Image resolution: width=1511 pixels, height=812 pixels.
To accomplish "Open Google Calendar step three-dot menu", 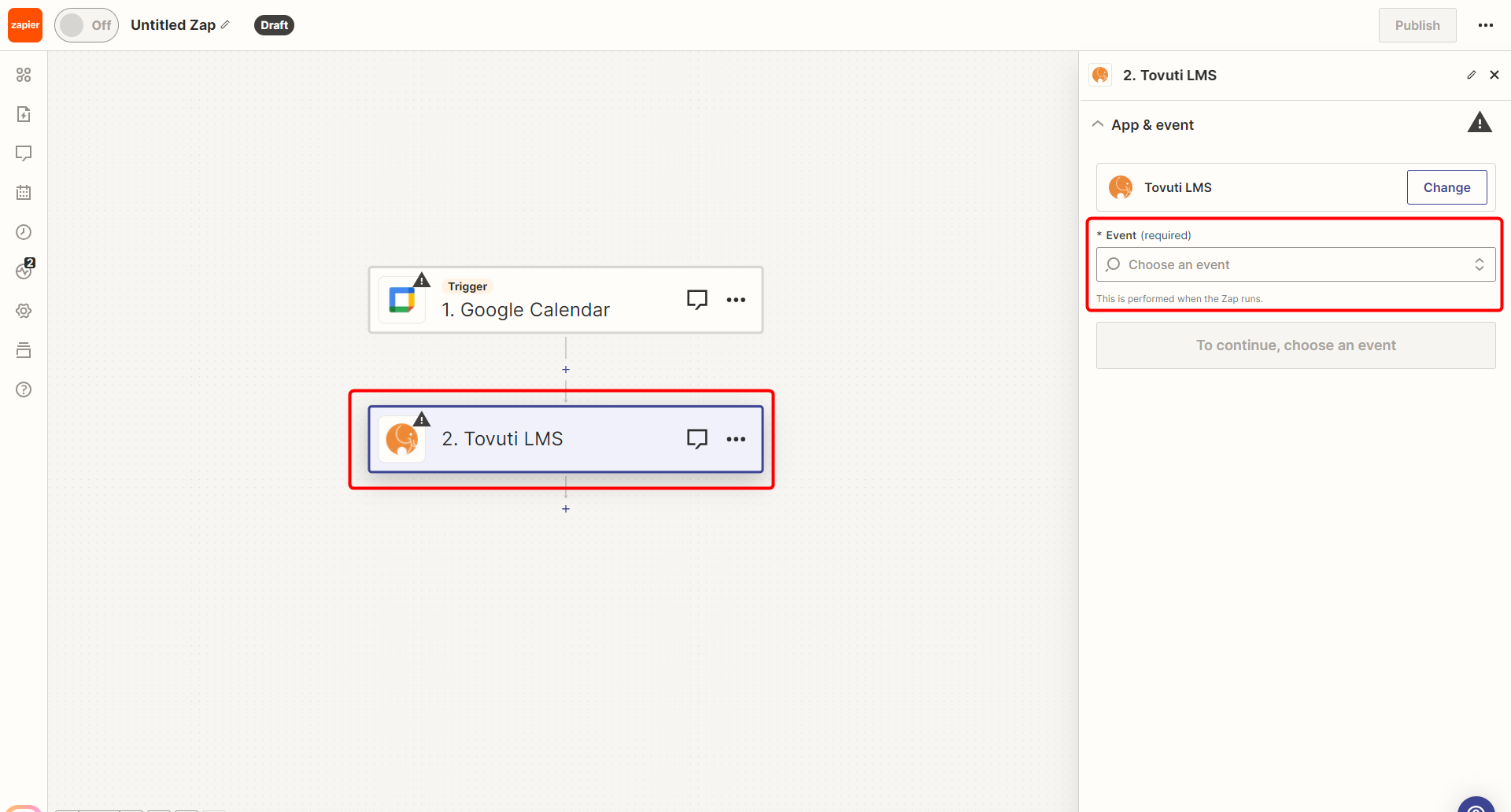I will click(x=736, y=300).
